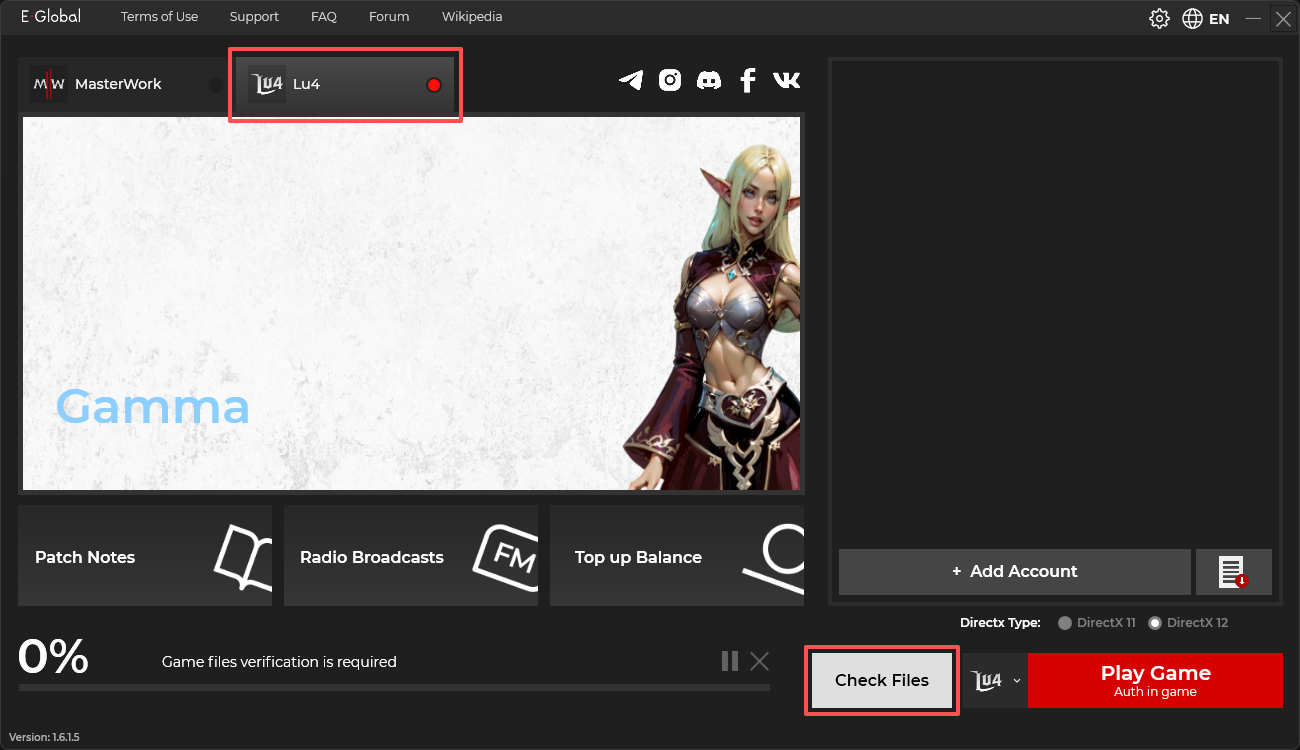Open launcher settings gear

click(1159, 18)
